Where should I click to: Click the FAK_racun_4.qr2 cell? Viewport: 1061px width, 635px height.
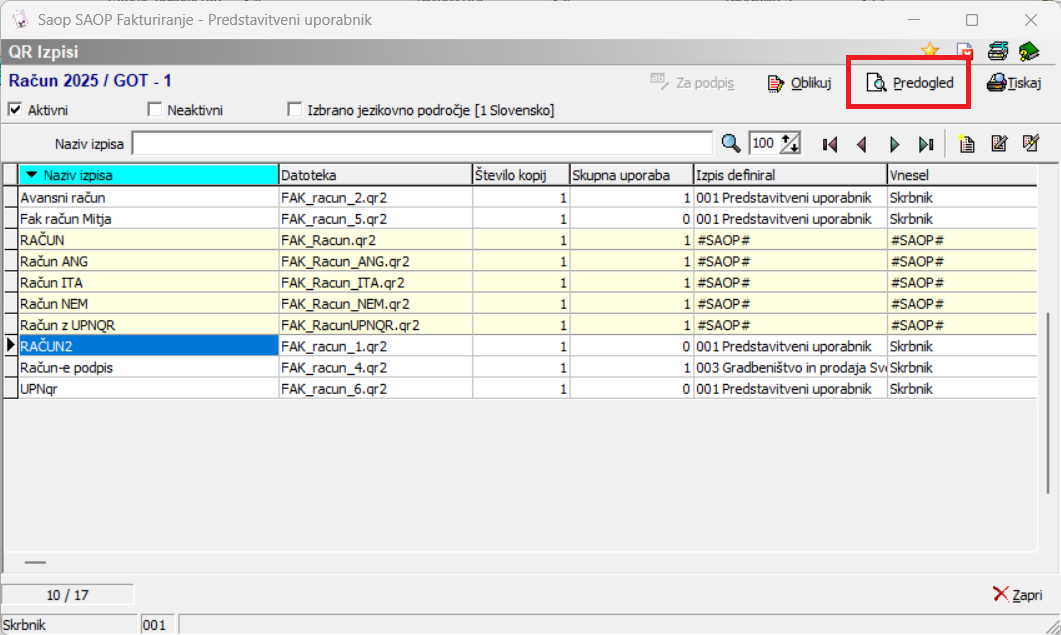click(376, 368)
